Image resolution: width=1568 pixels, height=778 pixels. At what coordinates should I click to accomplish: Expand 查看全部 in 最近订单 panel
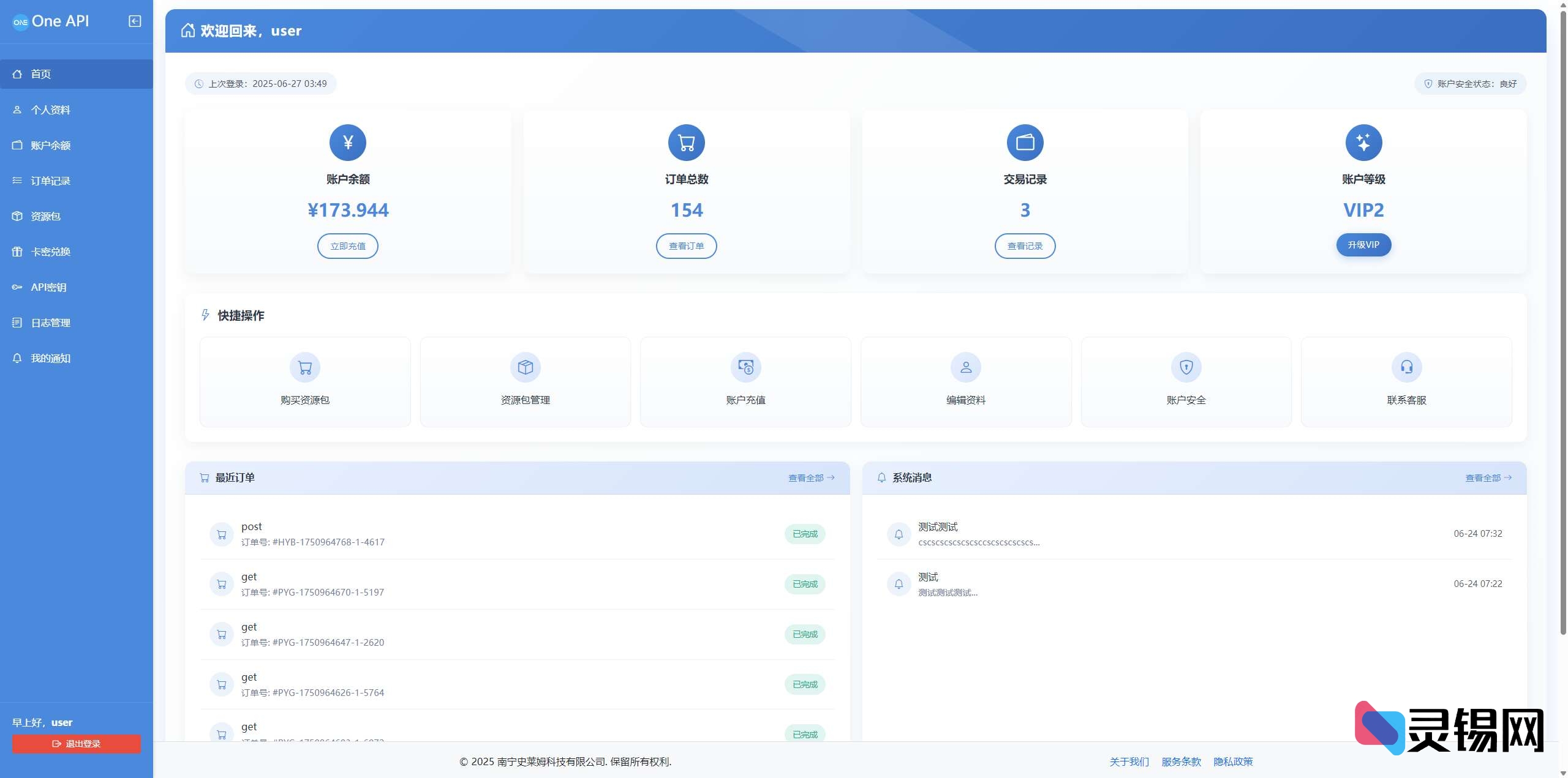[811, 478]
